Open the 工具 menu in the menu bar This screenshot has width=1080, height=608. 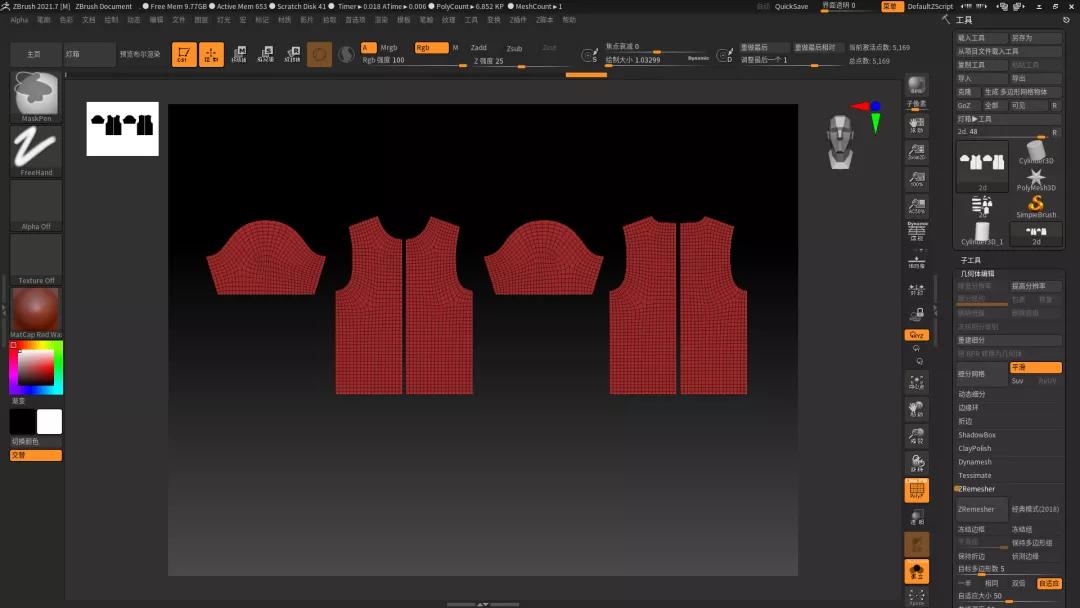point(470,19)
